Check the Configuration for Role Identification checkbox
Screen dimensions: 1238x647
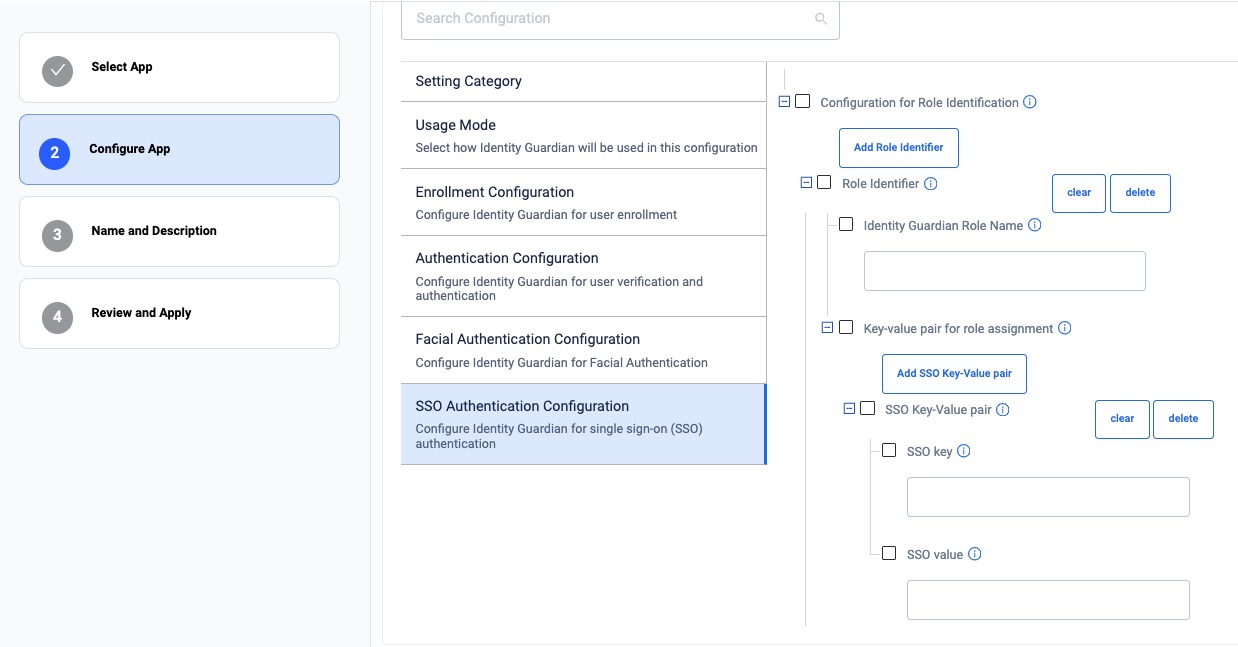803,102
